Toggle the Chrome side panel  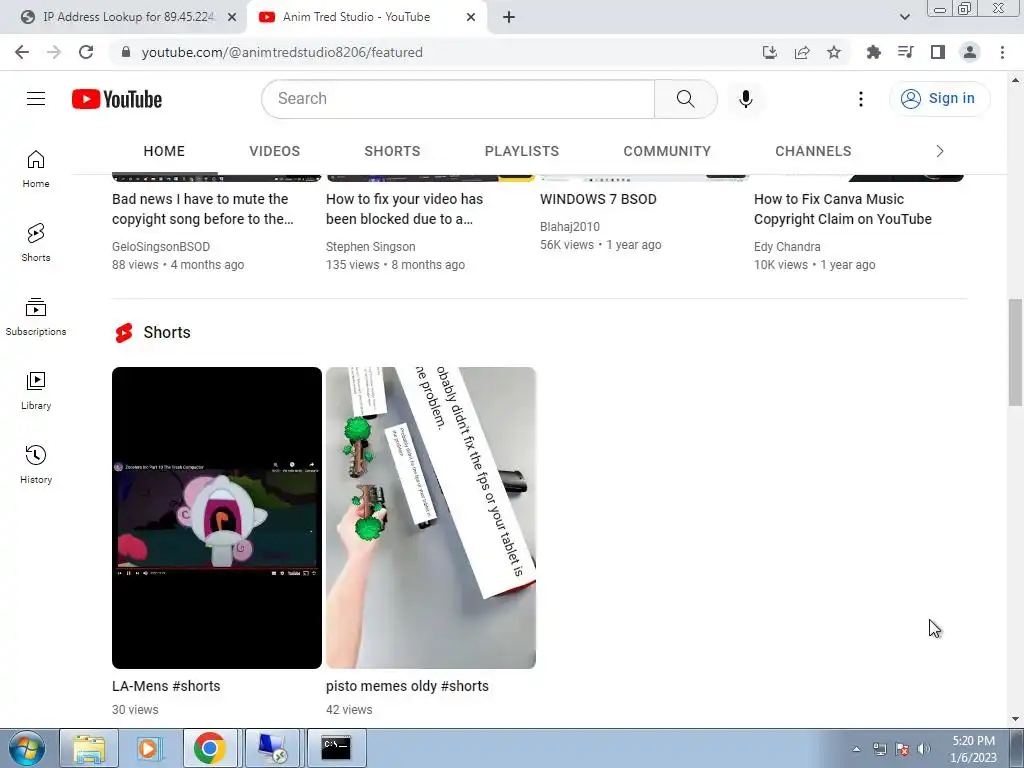tap(937, 52)
